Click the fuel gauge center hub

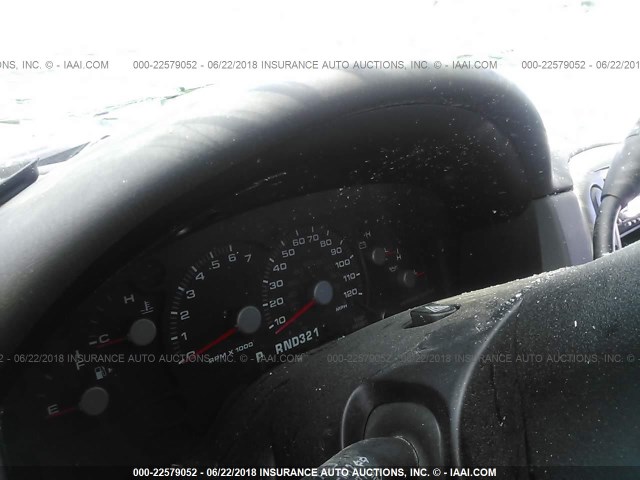click(x=94, y=401)
